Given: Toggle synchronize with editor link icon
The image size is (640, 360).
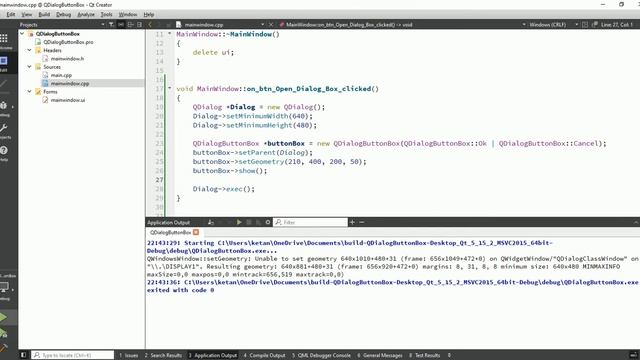Looking at the screenshot, I should [x=121, y=24].
